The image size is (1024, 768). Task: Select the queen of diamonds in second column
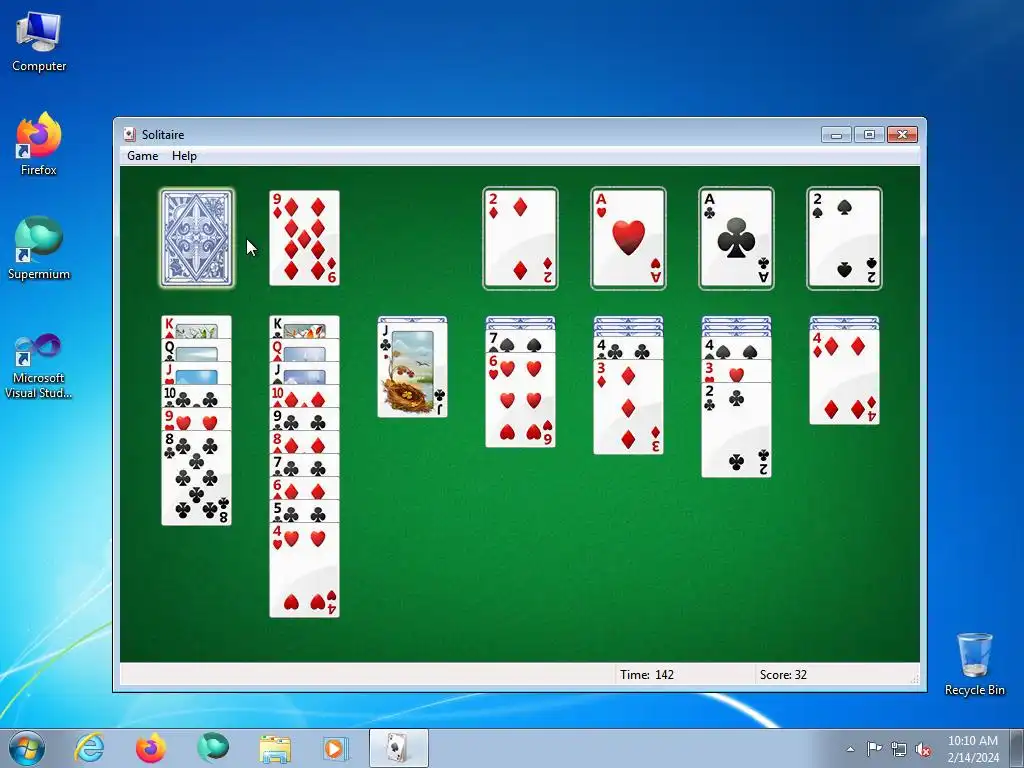point(304,350)
